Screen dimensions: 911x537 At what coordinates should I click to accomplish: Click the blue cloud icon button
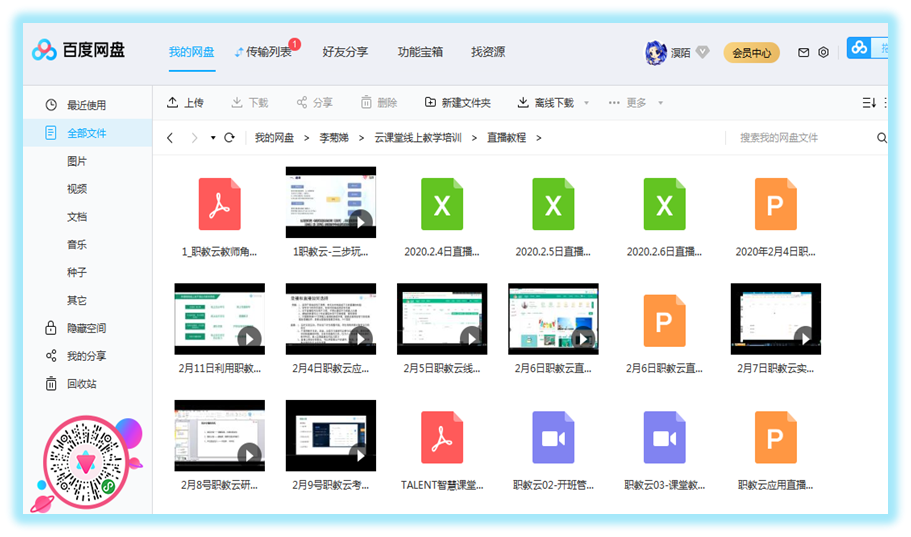coord(859,48)
